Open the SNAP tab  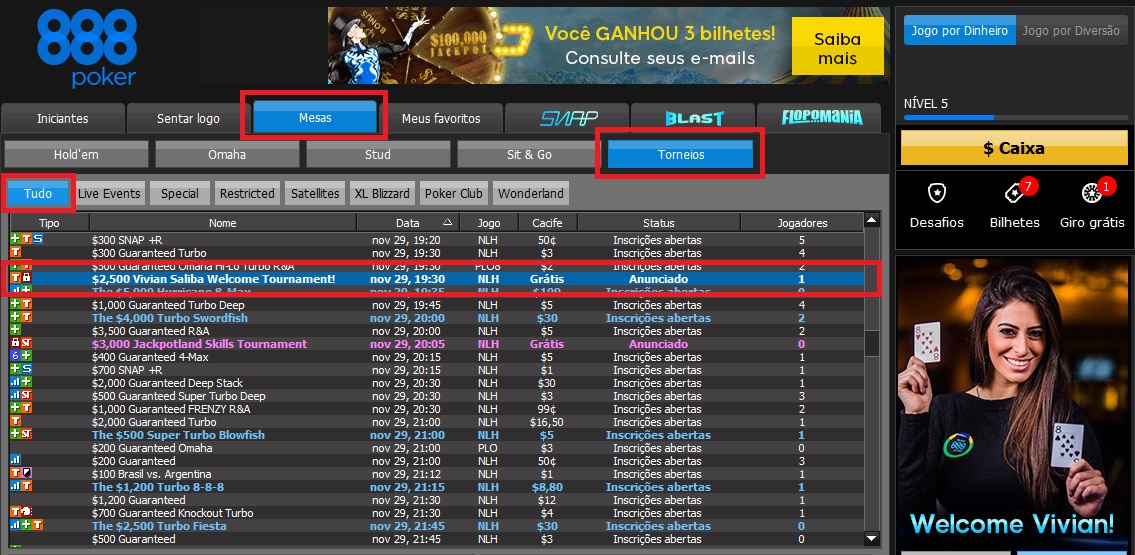tap(568, 119)
